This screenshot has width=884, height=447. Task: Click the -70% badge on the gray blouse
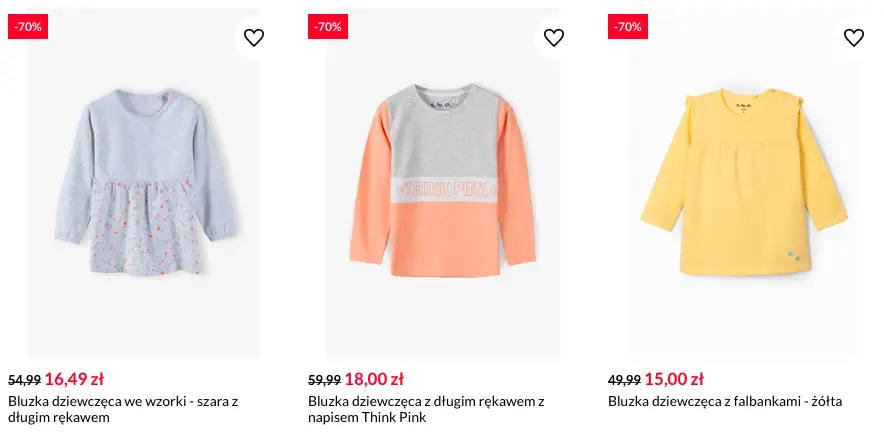point(28,27)
